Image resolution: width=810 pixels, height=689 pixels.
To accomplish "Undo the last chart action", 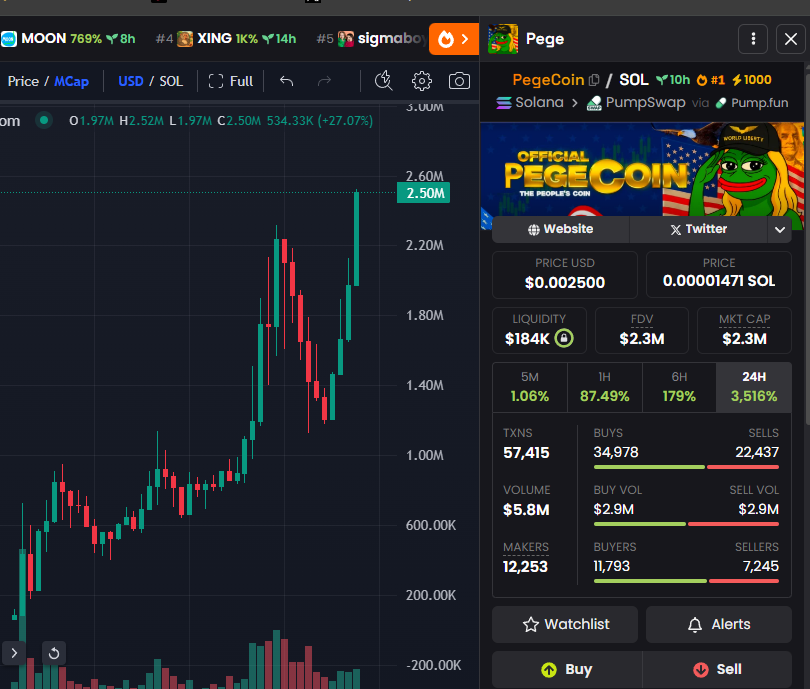I will point(287,81).
